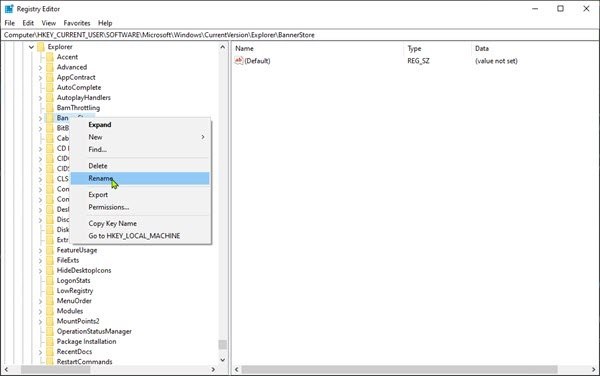Expand the AutoplayHandlers key

(41, 98)
